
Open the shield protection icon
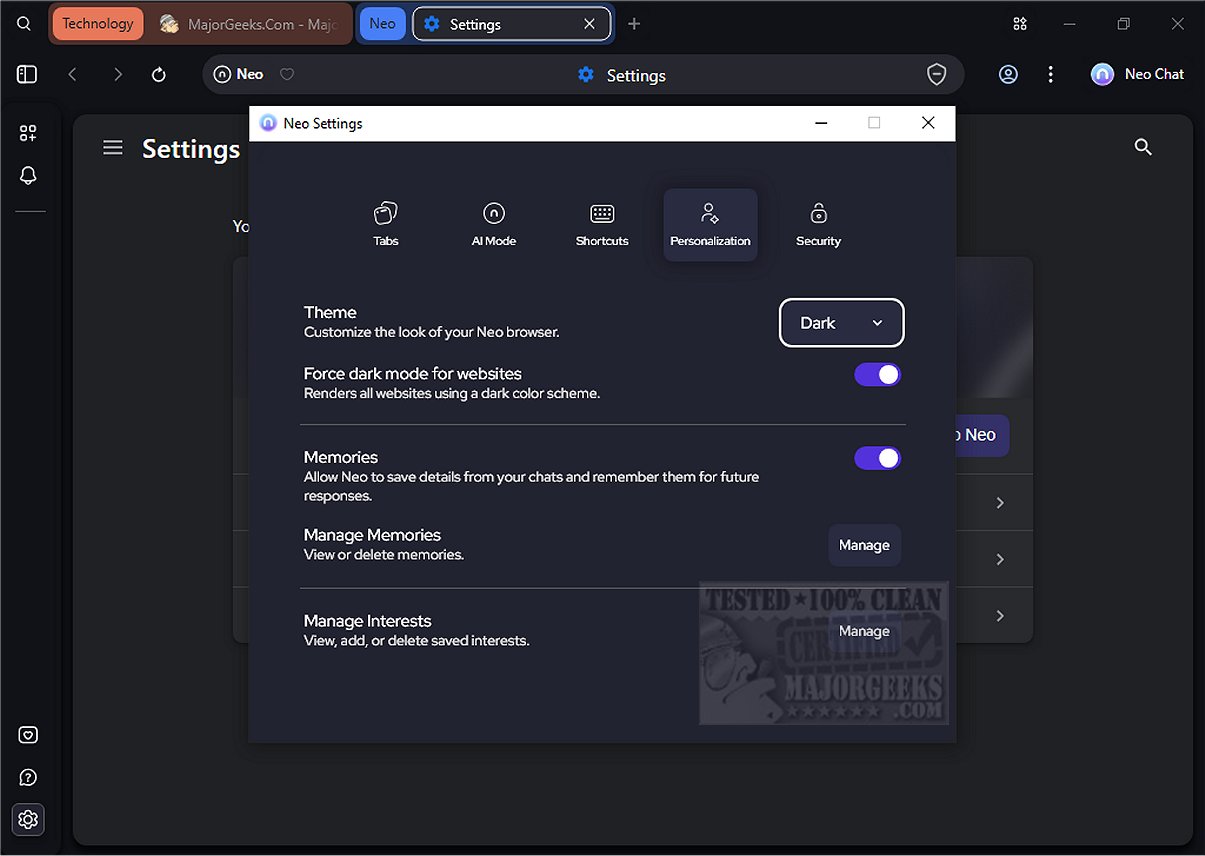point(937,74)
